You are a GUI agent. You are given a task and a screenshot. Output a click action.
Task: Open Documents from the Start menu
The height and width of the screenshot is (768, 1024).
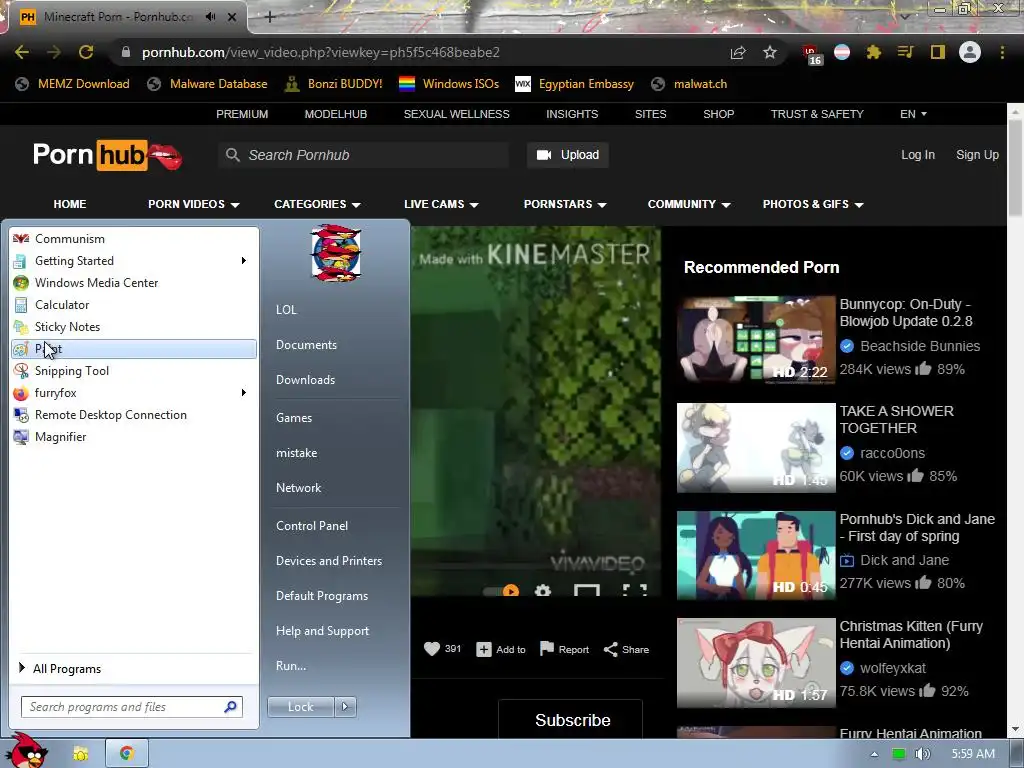(x=306, y=345)
